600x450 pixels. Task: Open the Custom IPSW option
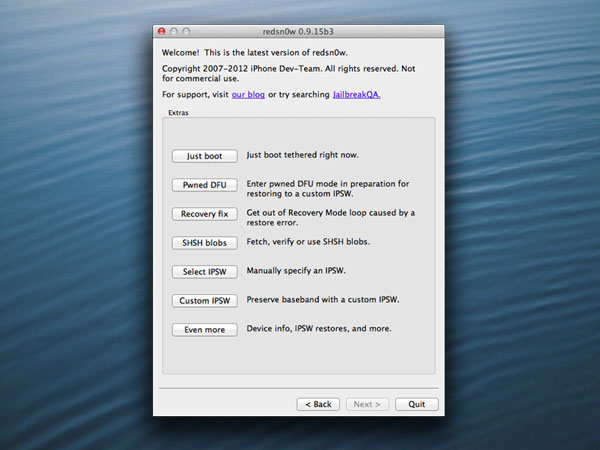(x=204, y=301)
